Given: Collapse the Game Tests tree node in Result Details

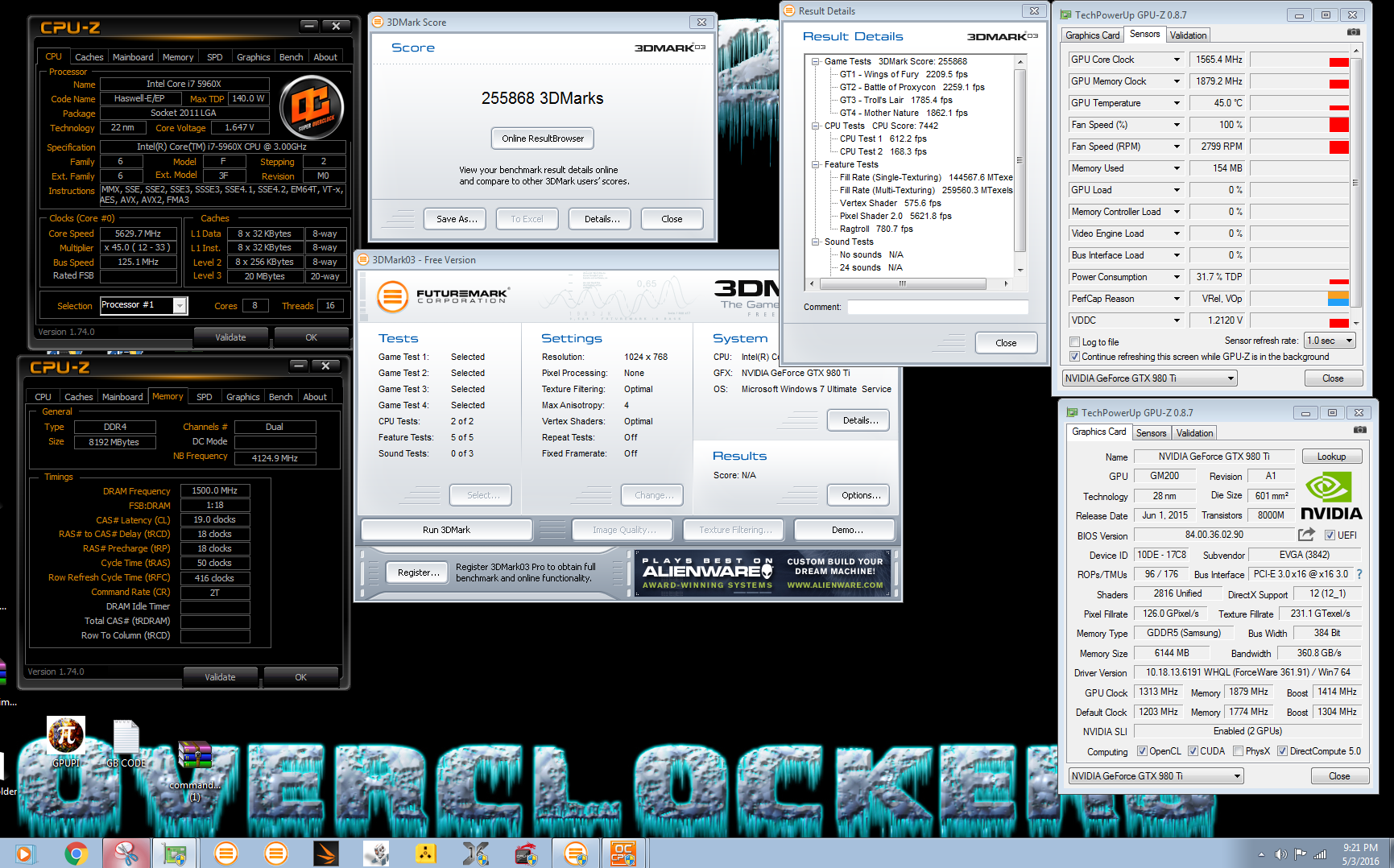Looking at the screenshot, I should click(815, 61).
